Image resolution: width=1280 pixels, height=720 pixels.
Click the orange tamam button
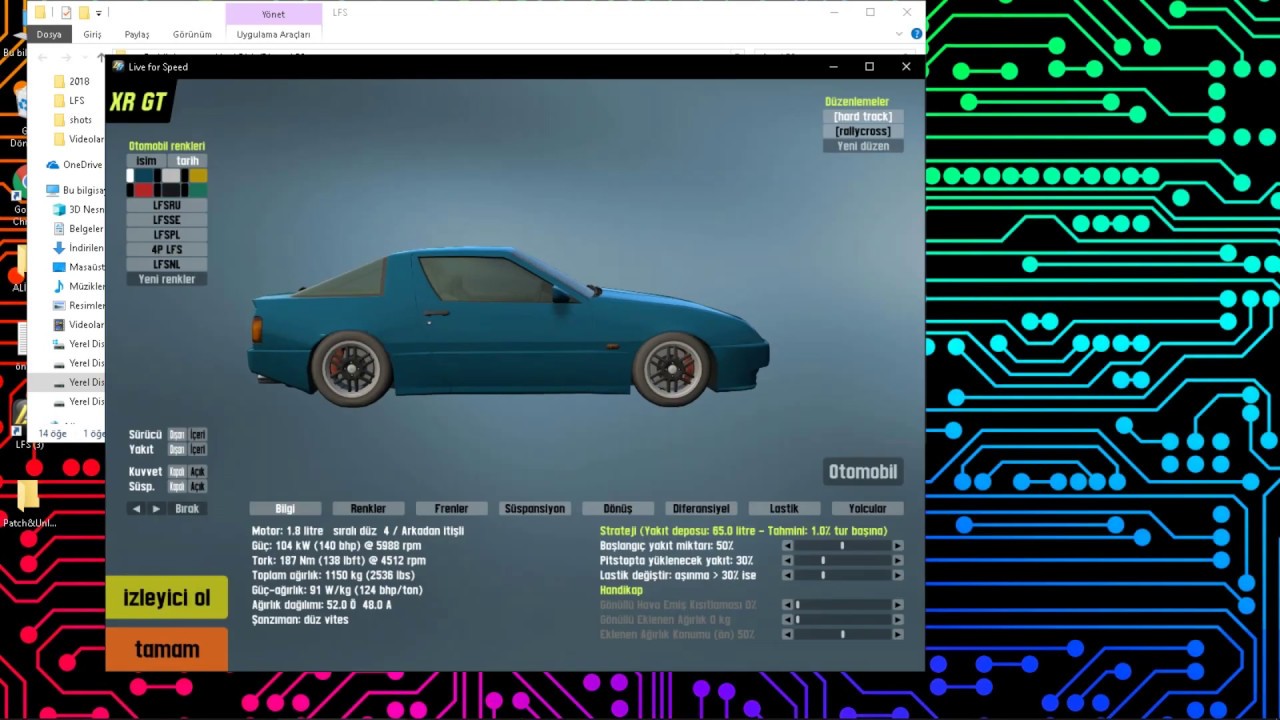(166, 650)
